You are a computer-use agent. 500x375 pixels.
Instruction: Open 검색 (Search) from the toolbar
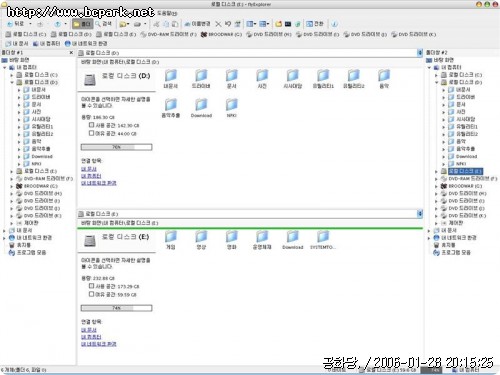click(x=103, y=24)
